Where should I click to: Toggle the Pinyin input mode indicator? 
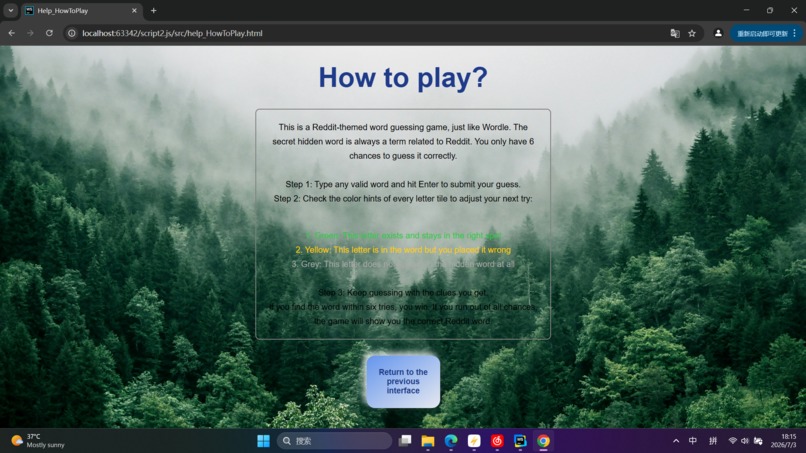(713, 441)
